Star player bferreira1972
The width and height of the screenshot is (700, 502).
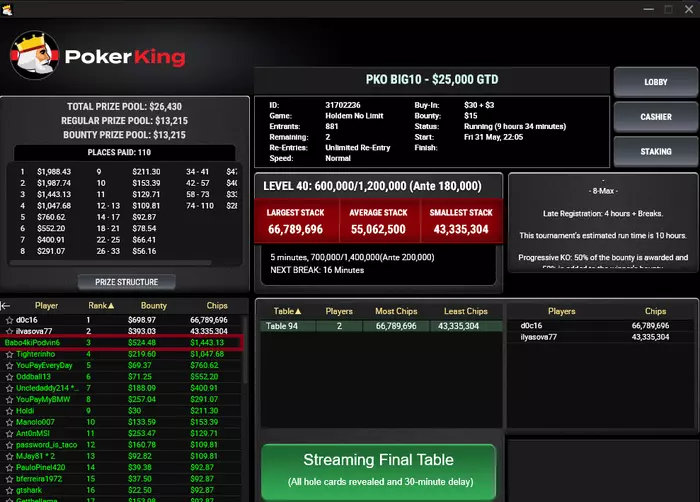click(x=9, y=479)
